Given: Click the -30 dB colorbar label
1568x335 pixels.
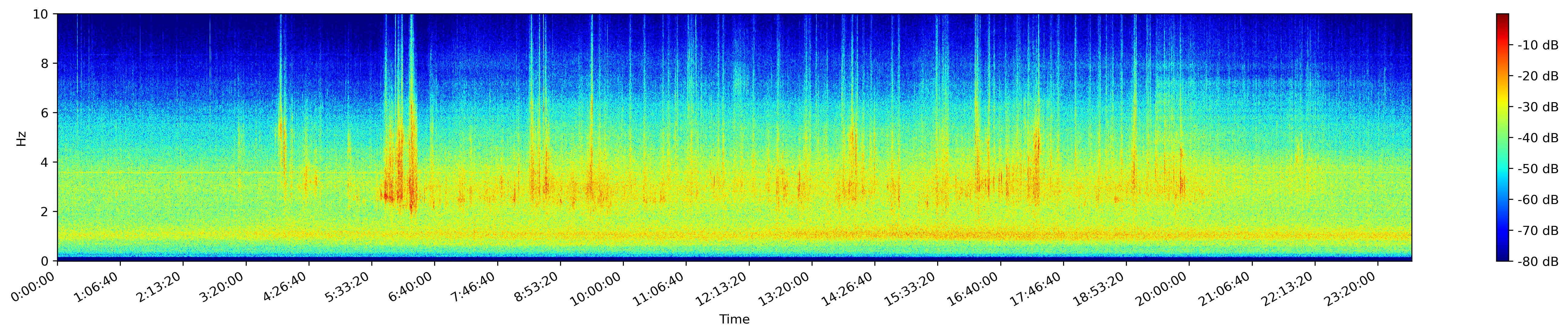Looking at the screenshot, I should (x=1538, y=107).
